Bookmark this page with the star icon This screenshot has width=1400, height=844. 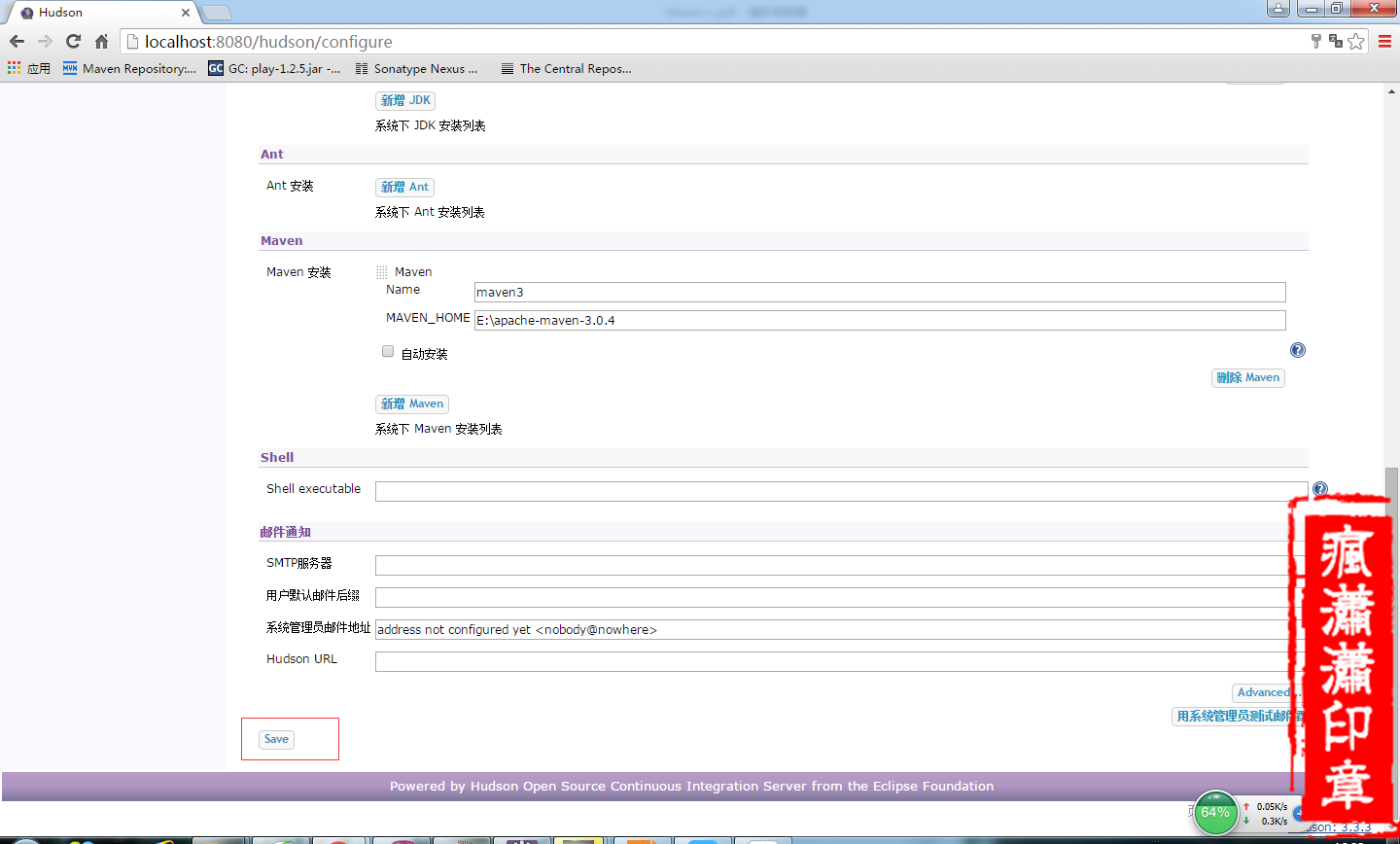(1355, 41)
